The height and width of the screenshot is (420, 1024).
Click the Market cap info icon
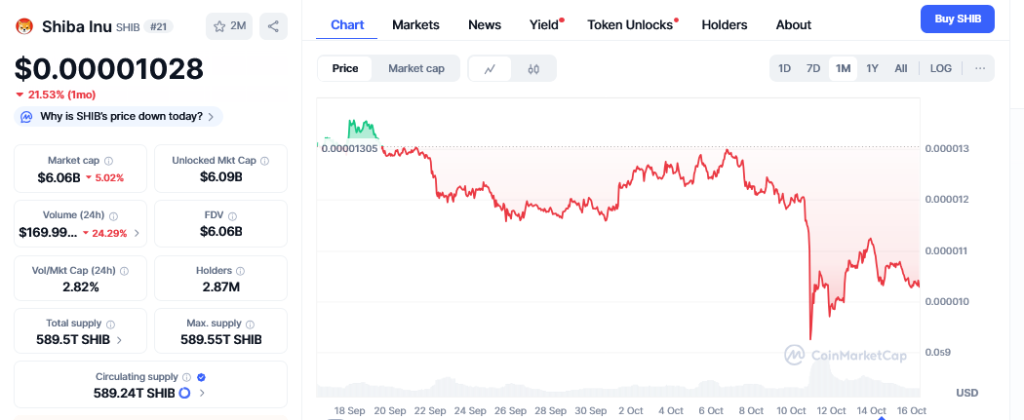tap(109, 160)
